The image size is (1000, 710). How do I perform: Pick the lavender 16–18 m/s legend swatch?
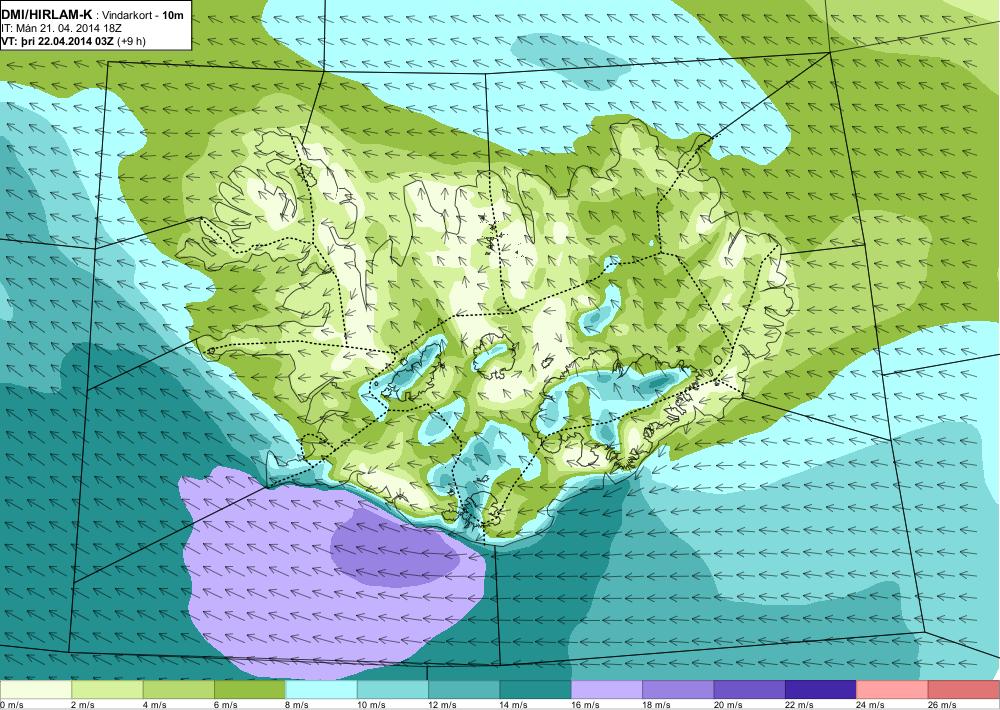pyautogui.click(x=607, y=689)
